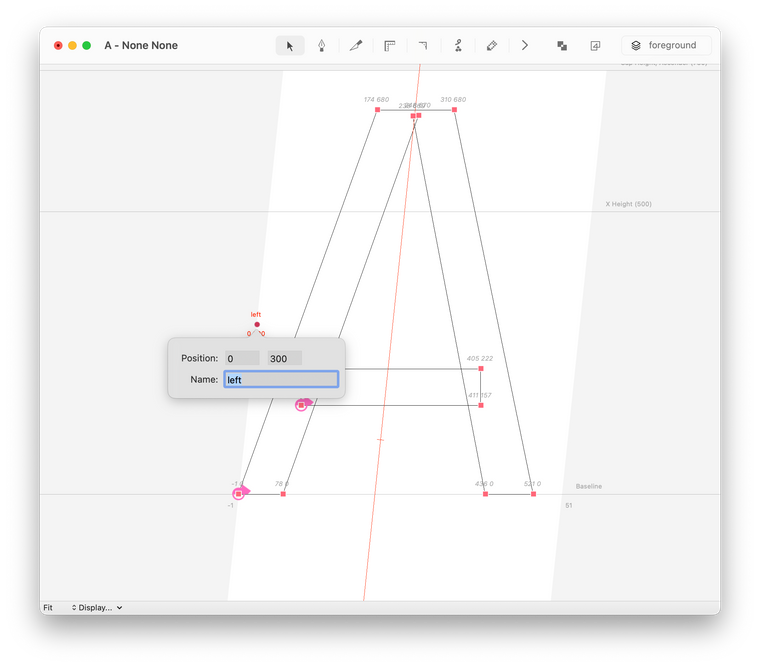Open the foreground layer selector
This screenshot has height=667, width=760.
pos(666,46)
